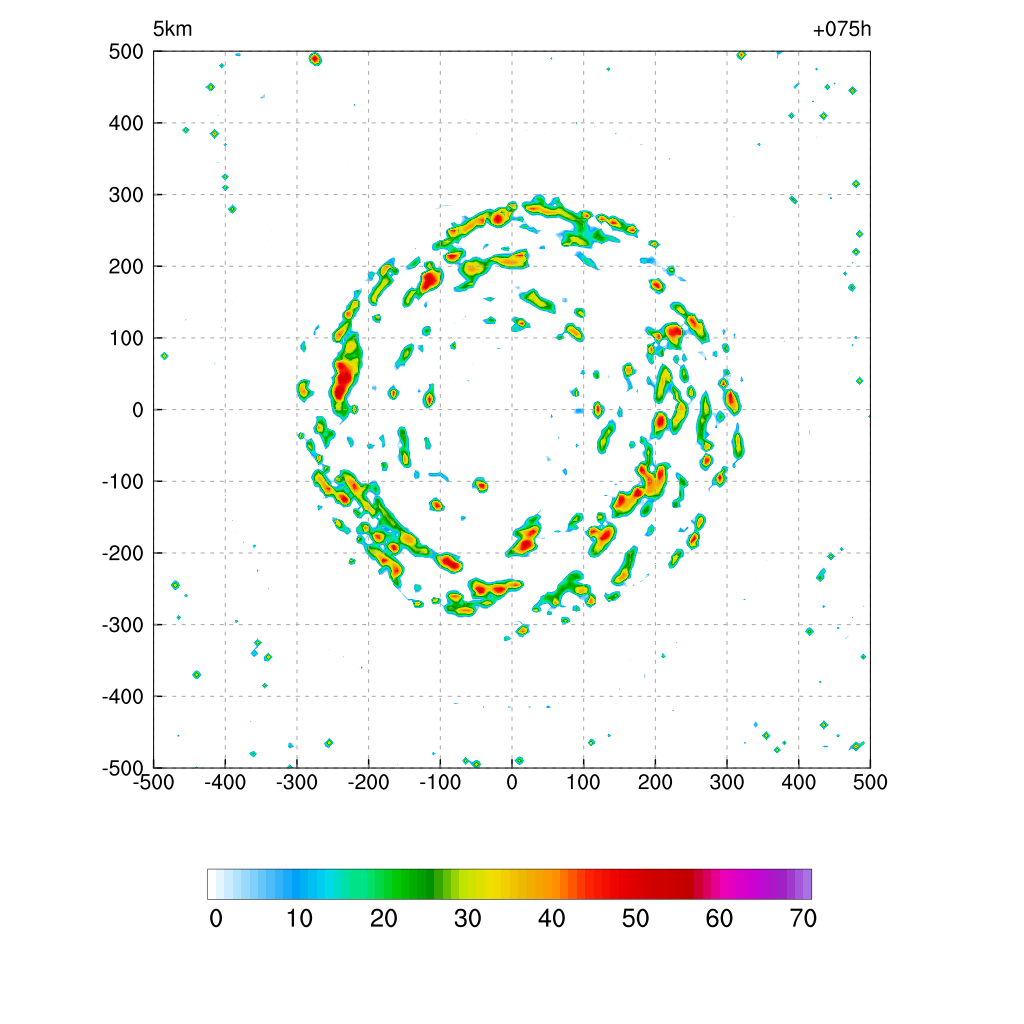Pick colorbar label 50
Viewport: 1024px width, 1024px height.
coord(635,919)
